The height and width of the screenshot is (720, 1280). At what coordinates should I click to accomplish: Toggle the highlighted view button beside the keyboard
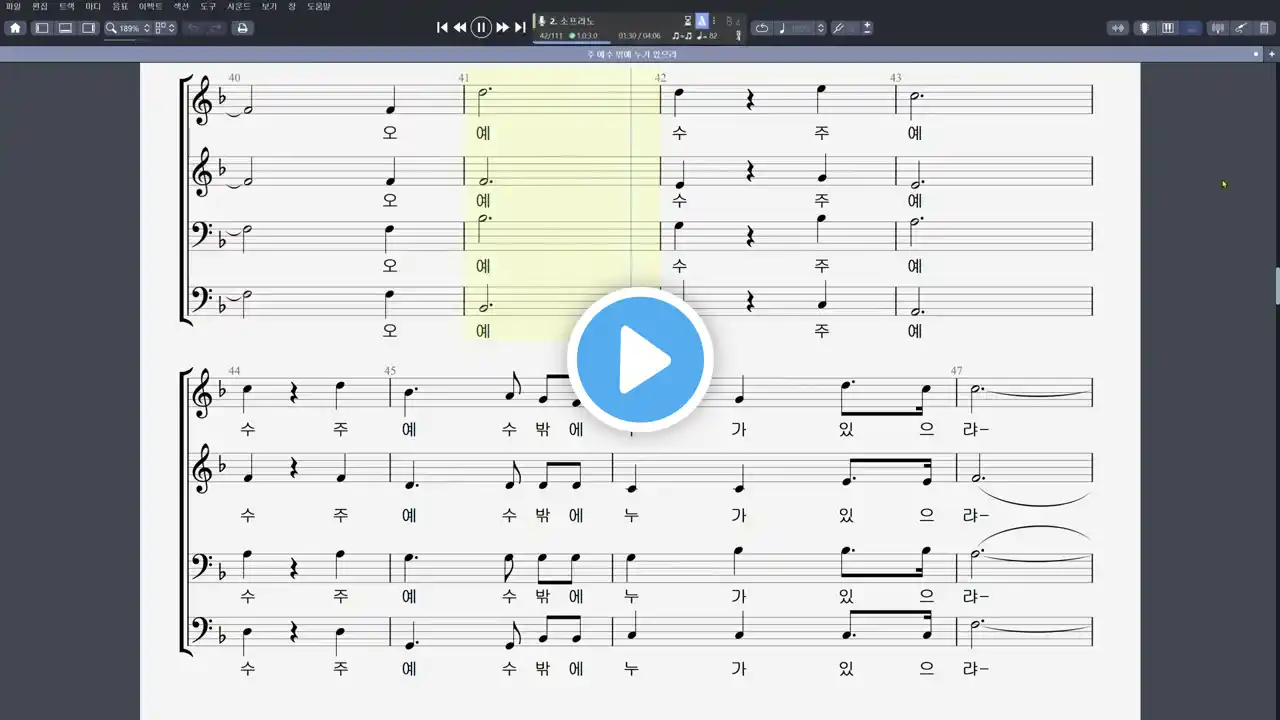click(x=1190, y=28)
